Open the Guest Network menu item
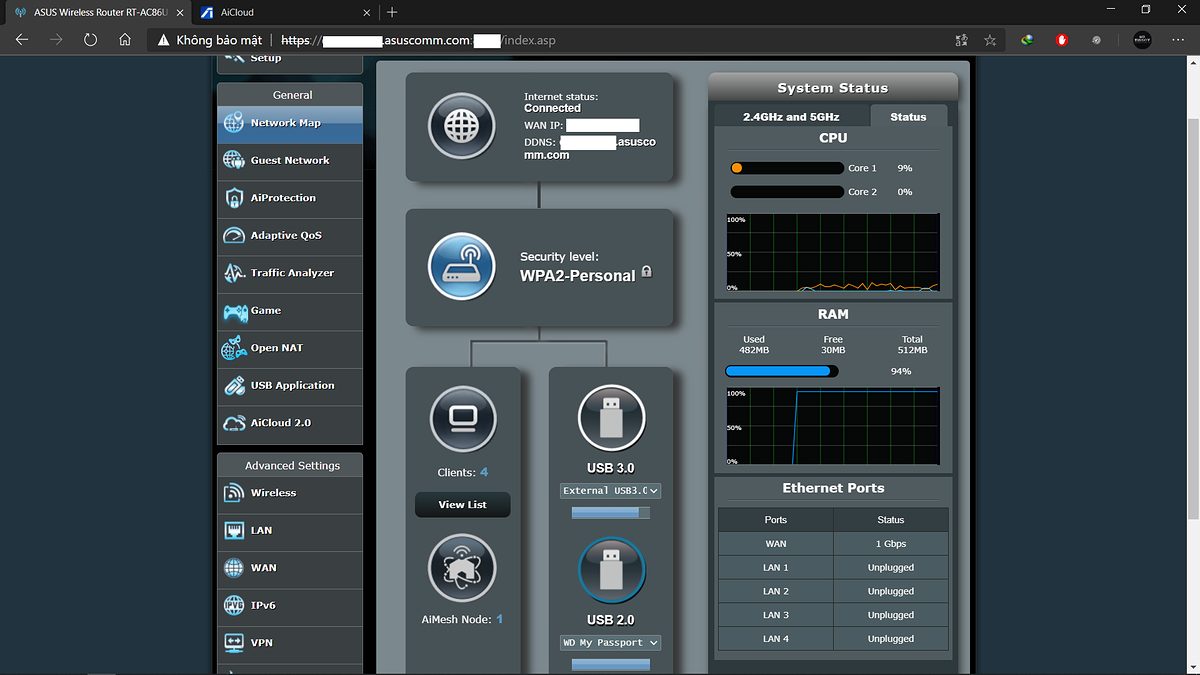This screenshot has width=1200, height=675. 289,160
